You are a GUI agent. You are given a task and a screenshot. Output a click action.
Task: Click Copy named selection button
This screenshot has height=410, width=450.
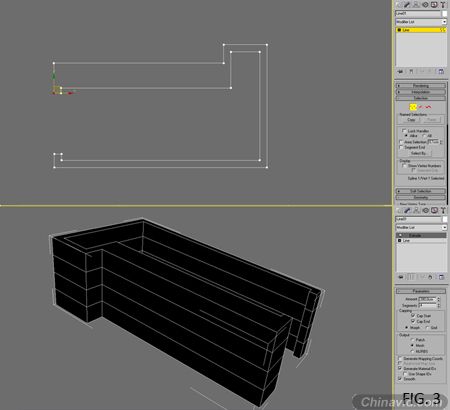click(411, 120)
